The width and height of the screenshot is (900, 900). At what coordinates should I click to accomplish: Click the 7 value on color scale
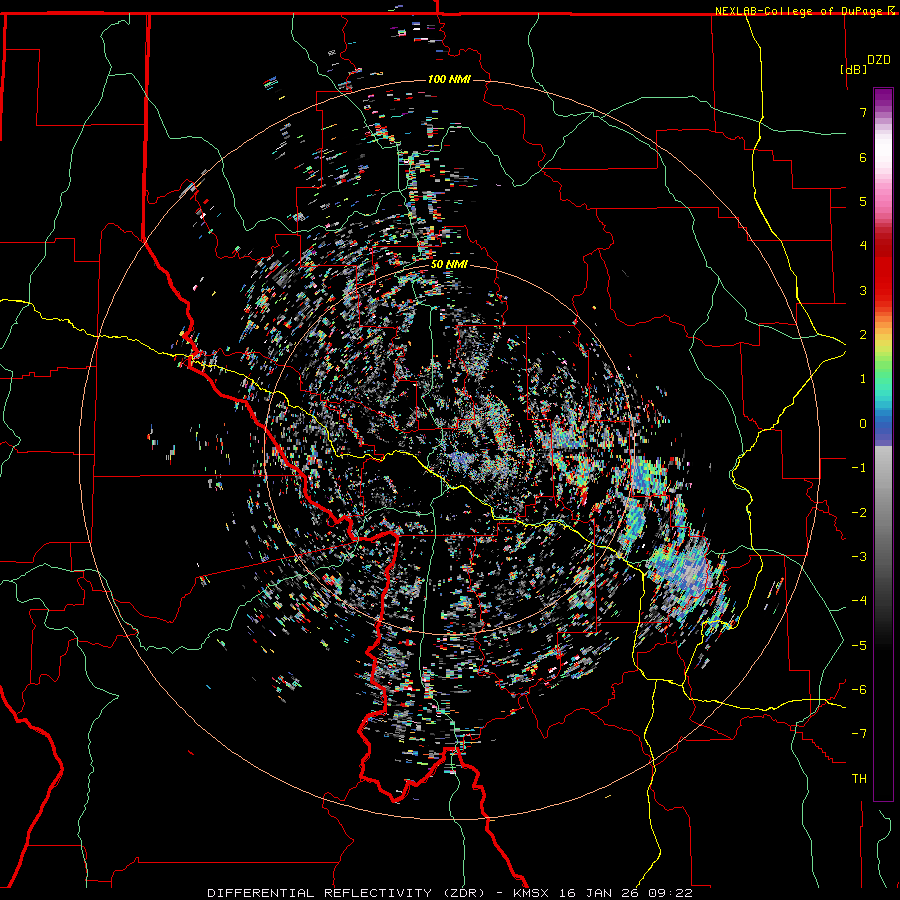[x=863, y=112]
